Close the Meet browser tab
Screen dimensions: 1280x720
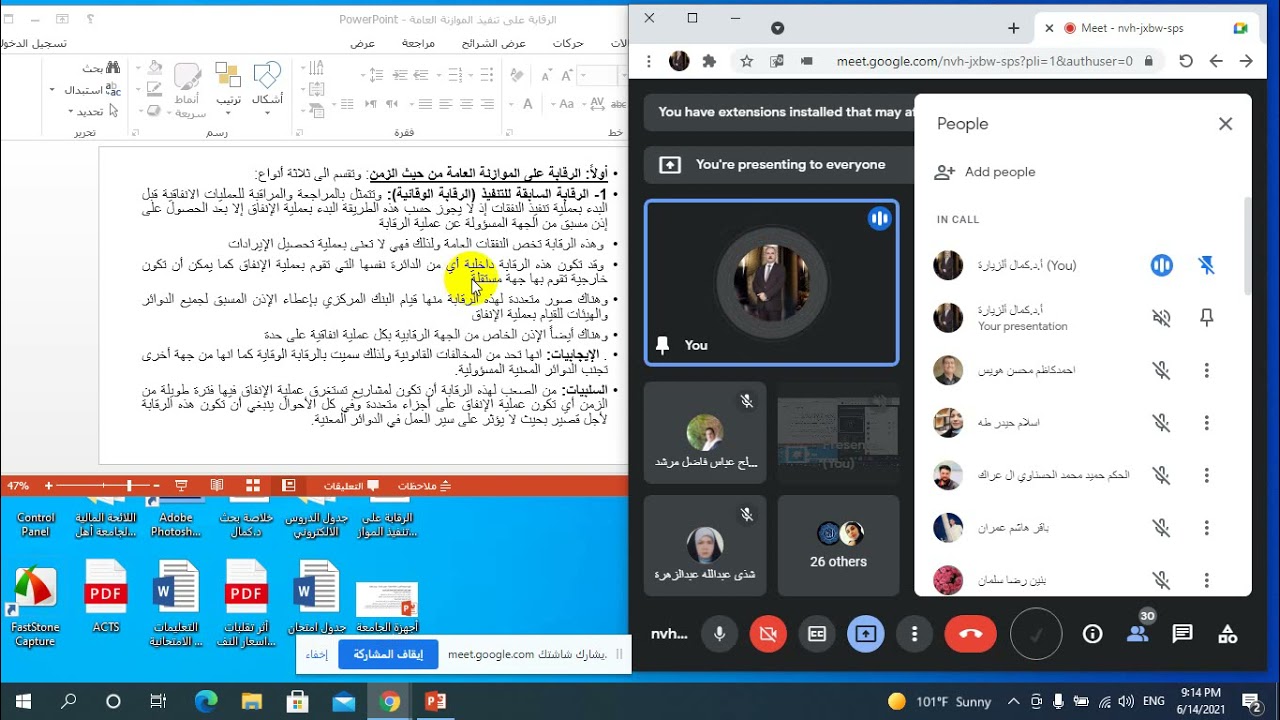pos(1047,28)
